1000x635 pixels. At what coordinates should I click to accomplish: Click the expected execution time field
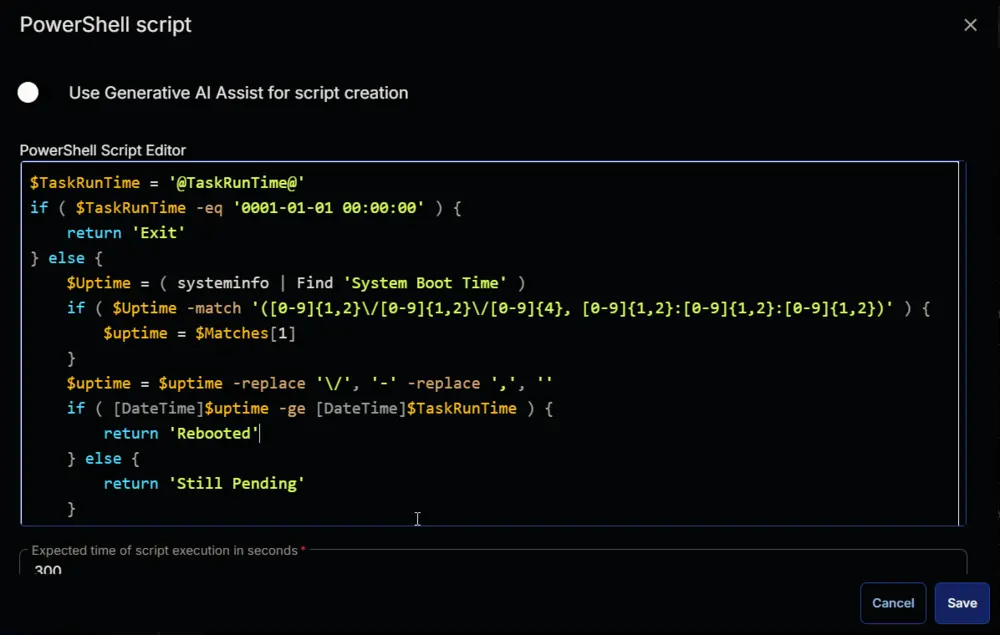pos(493,564)
